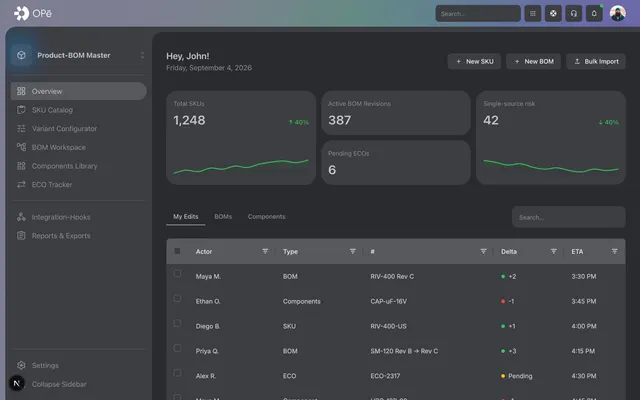Click the user avatar in top bar
This screenshot has width=640, height=400.
pos(618,13)
